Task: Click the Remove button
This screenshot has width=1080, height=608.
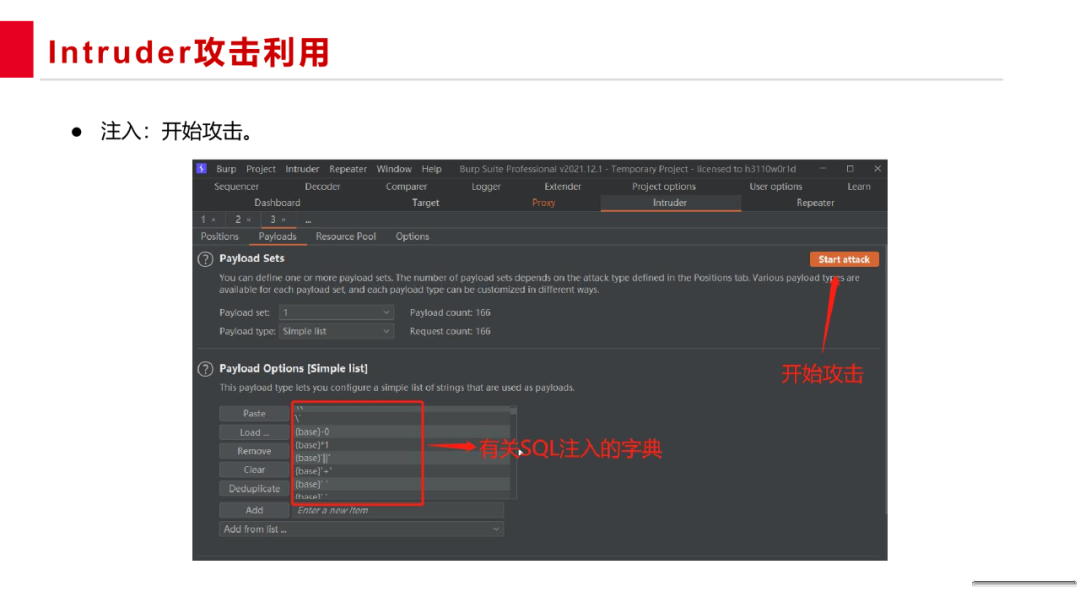Action: tap(254, 451)
